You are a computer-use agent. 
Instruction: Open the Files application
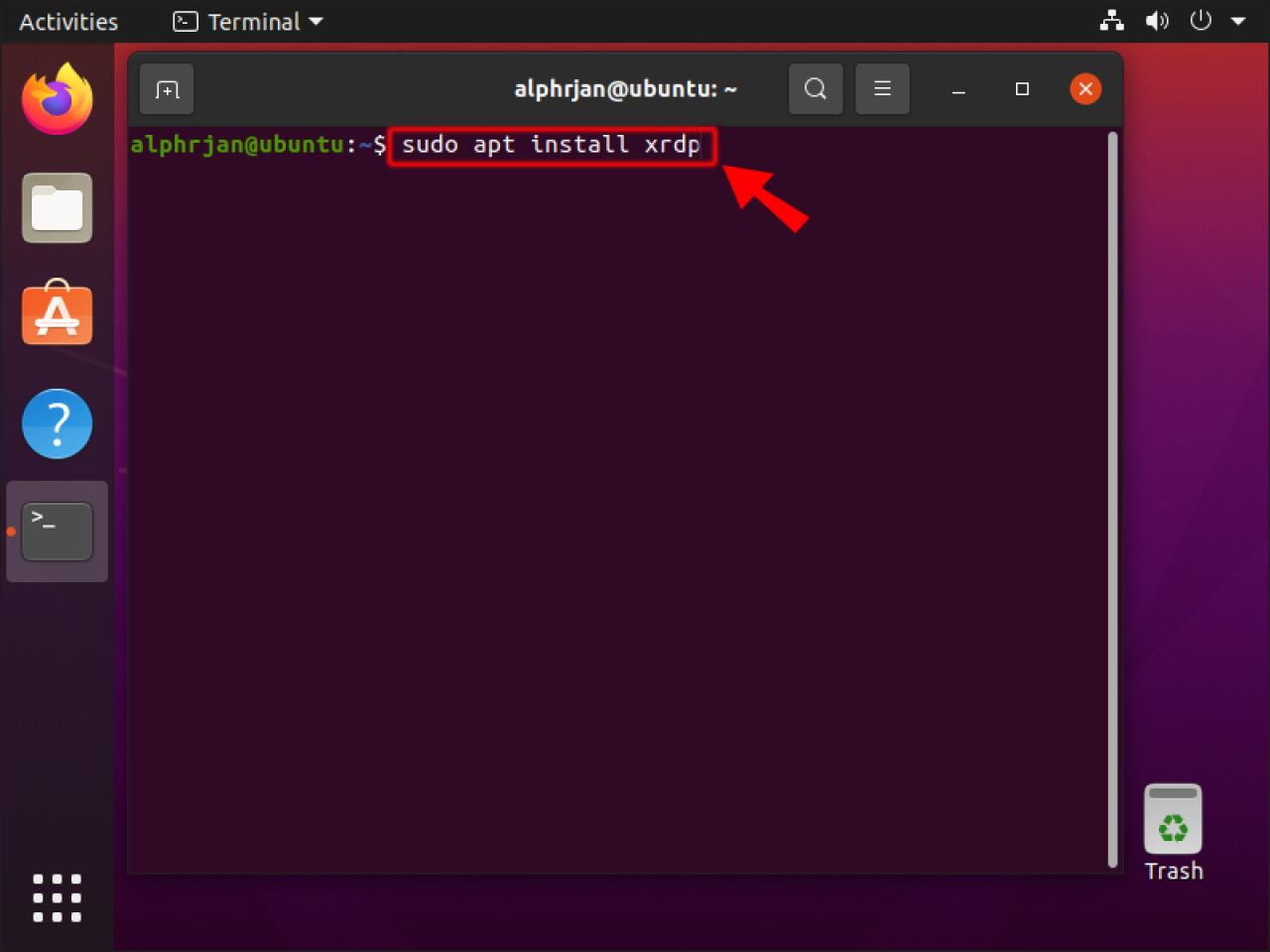pyautogui.click(x=57, y=208)
